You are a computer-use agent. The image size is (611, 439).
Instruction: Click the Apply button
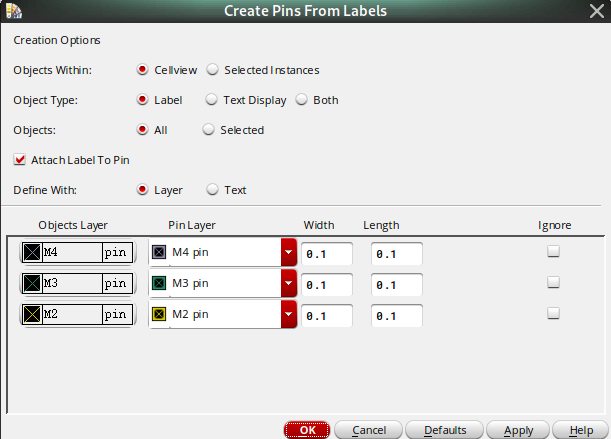518,430
